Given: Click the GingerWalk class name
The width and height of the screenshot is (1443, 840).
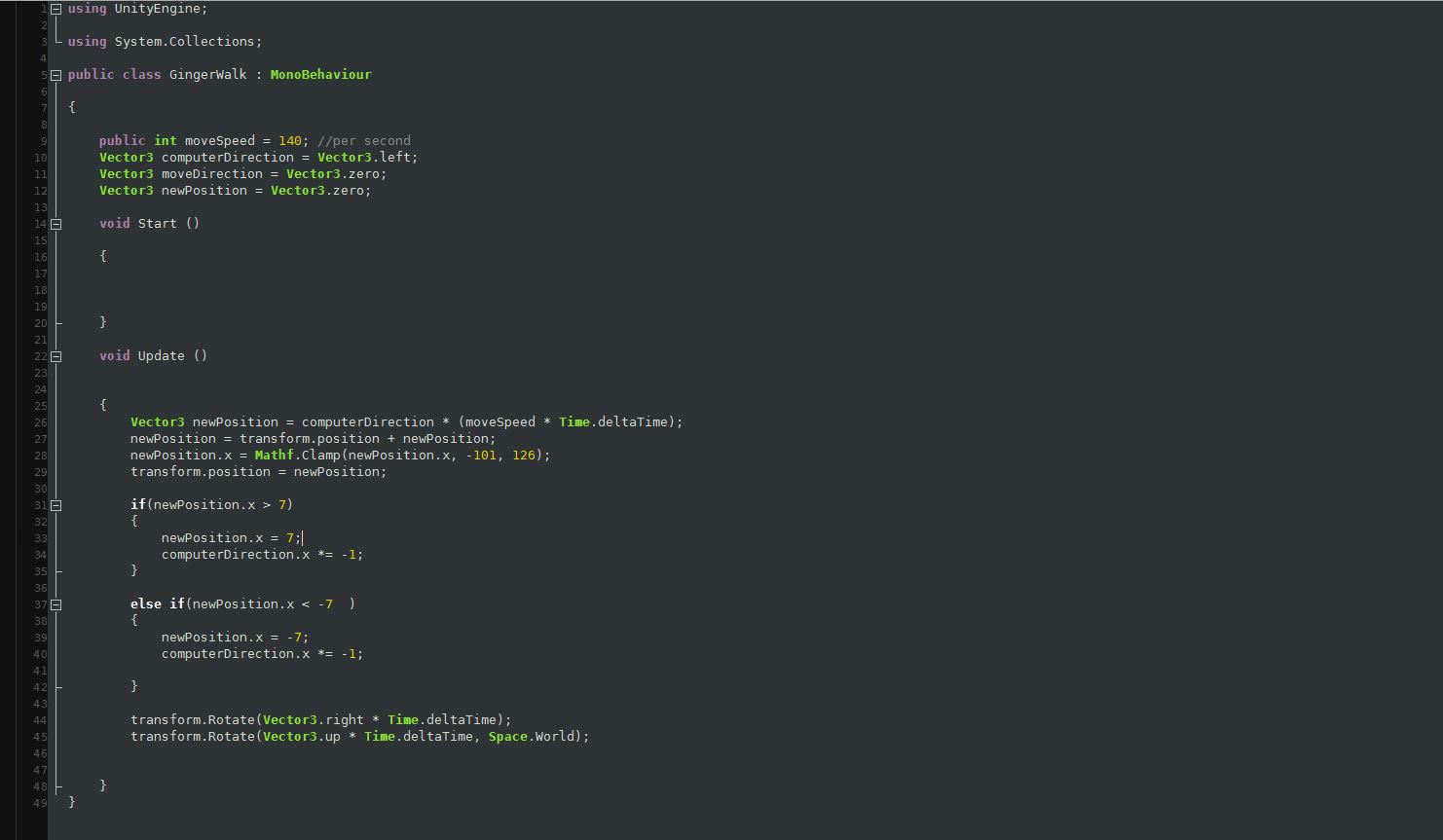Looking at the screenshot, I should coord(207,75).
